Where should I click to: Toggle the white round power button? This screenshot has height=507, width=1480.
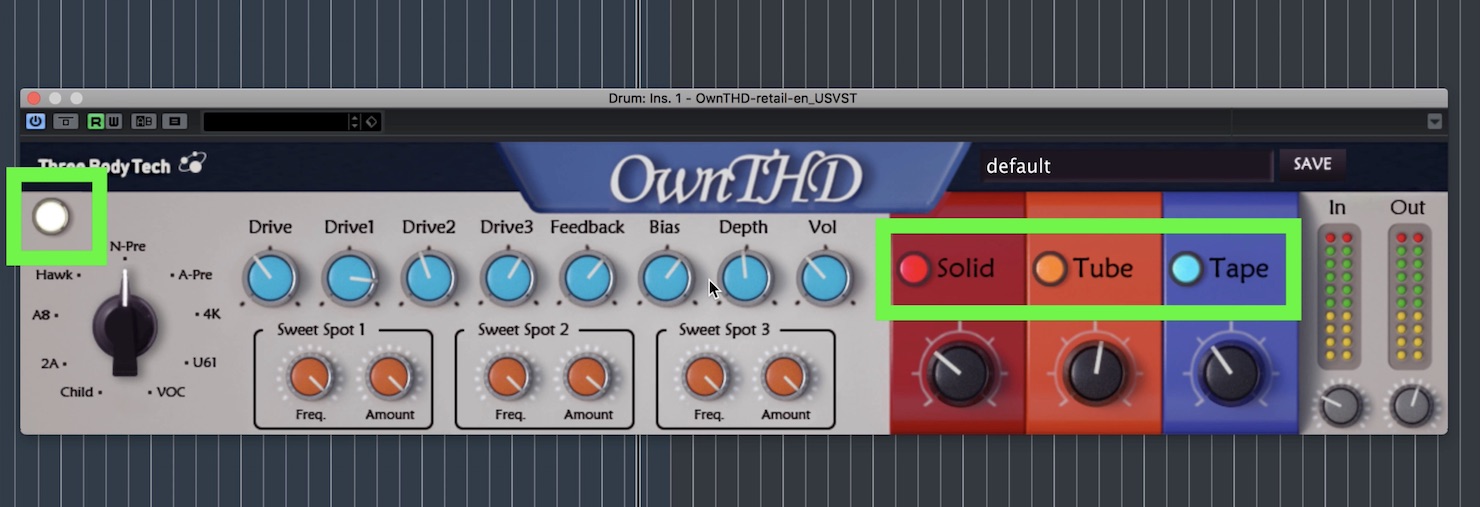pos(51,216)
